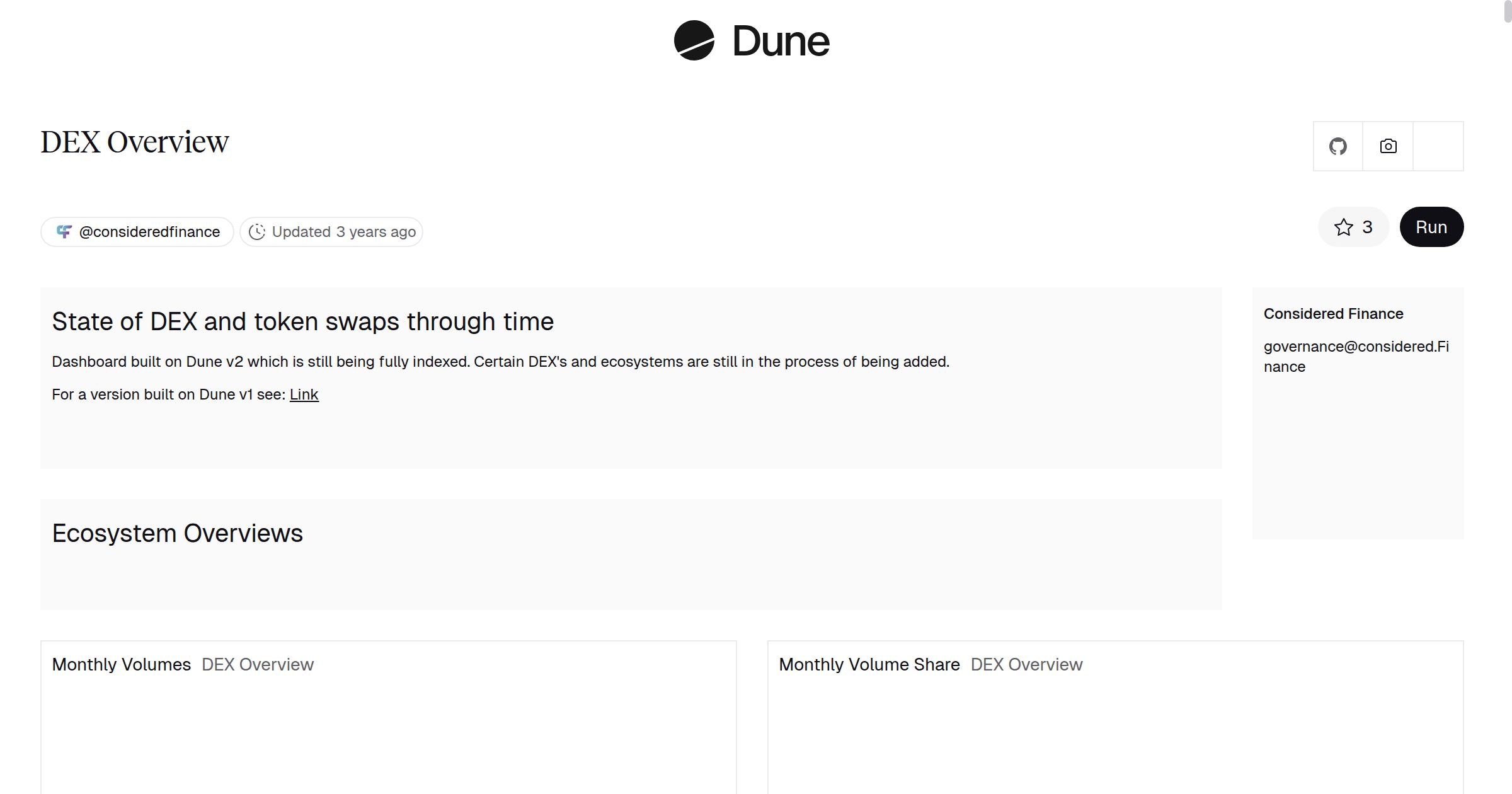The width and height of the screenshot is (1512, 794).
Task: Click the Updated 3 years ago label
Action: pyautogui.click(x=344, y=231)
